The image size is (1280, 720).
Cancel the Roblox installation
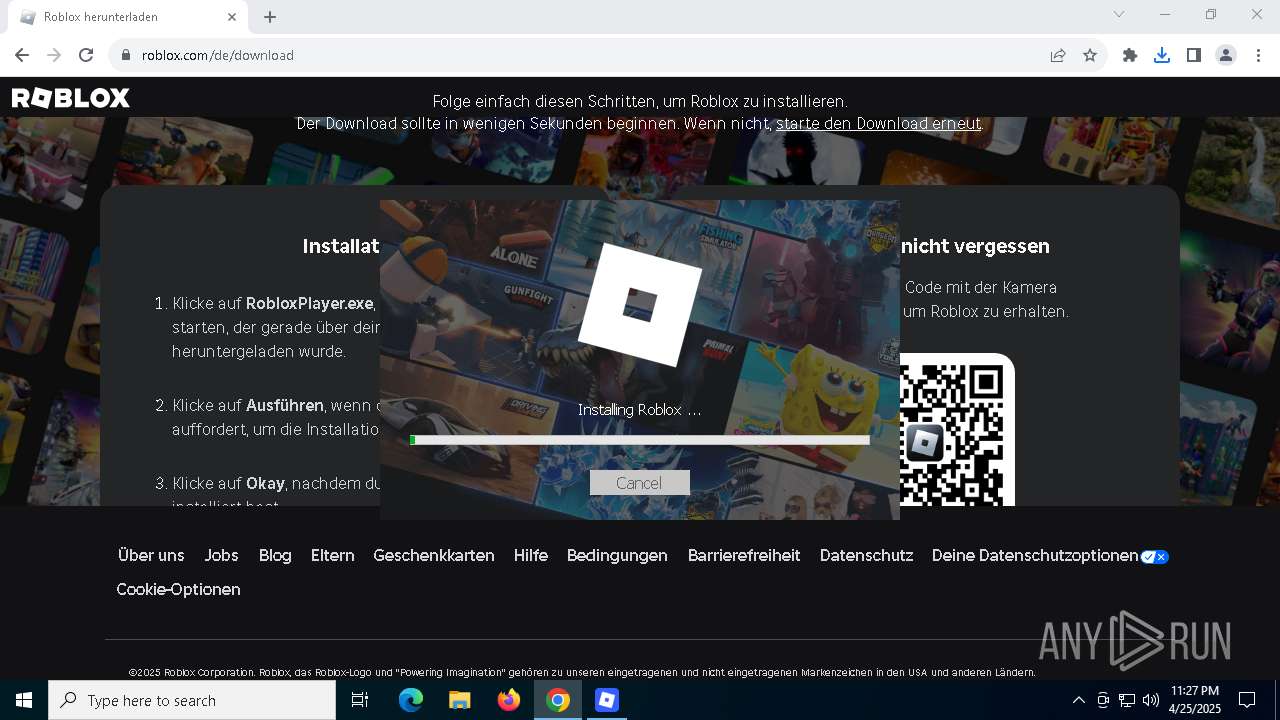[639, 483]
